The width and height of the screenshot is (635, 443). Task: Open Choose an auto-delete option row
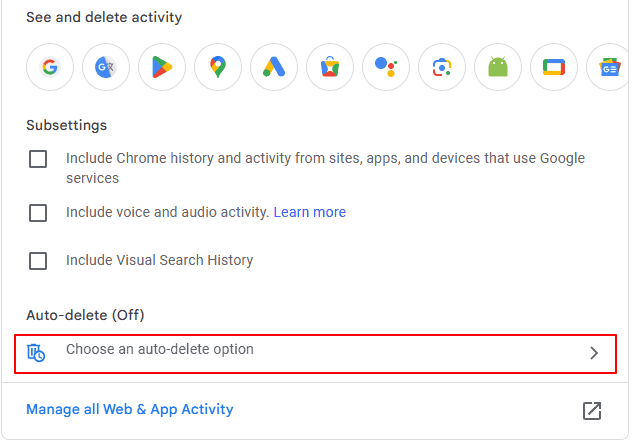coord(315,354)
